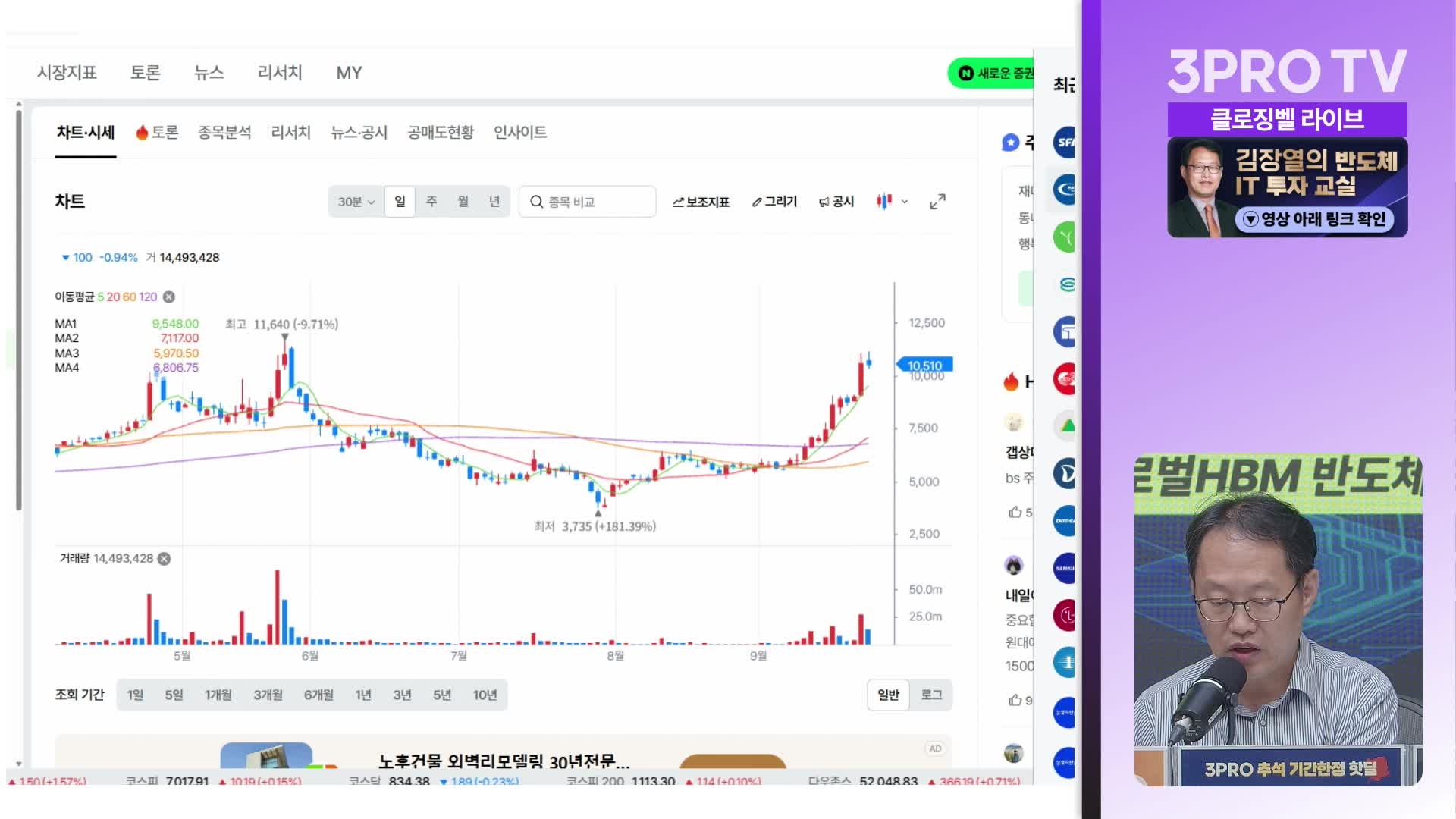The image size is (1456, 819).
Task: Switch chart to 일반 scale
Action: [x=888, y=695]
